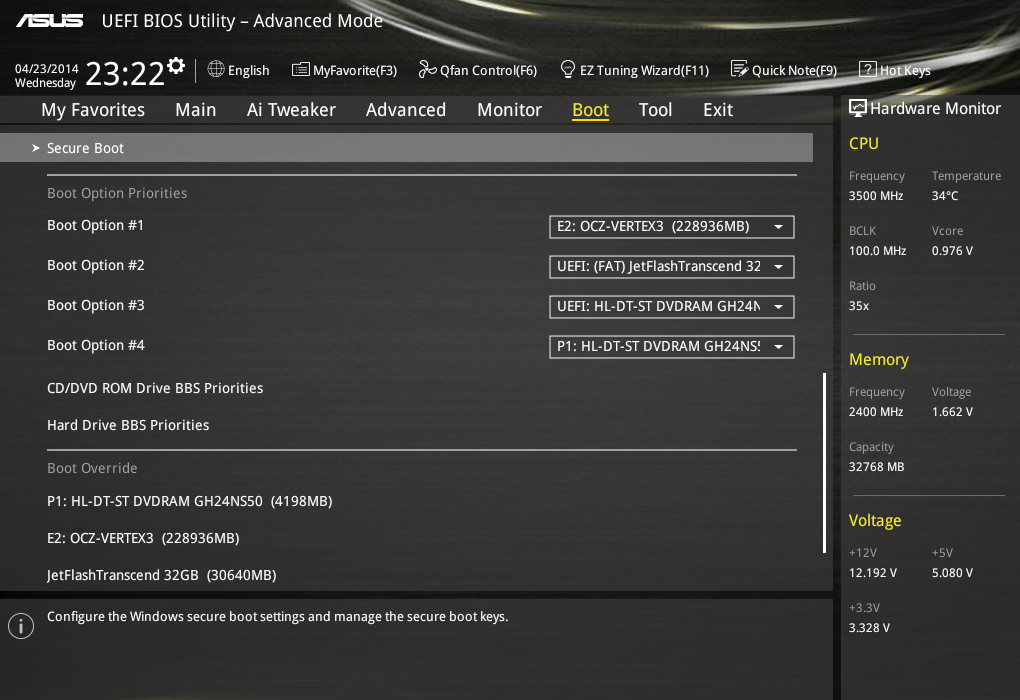Image resolution: width=1020 pixels, height=700 pixels.
Task: Open the Advanced tab
Action: 406,110
